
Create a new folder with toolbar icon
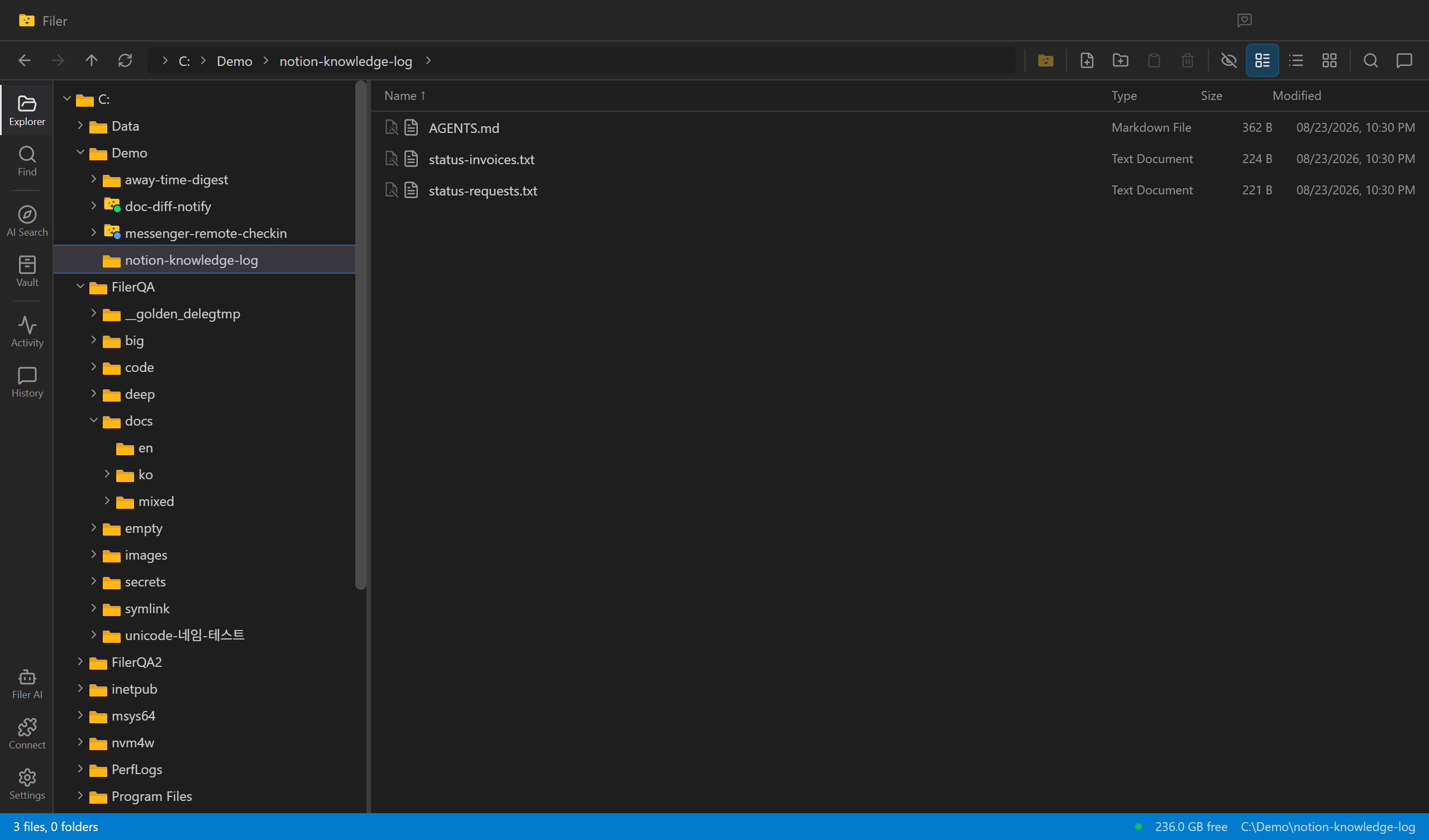tap(1120, 61)
